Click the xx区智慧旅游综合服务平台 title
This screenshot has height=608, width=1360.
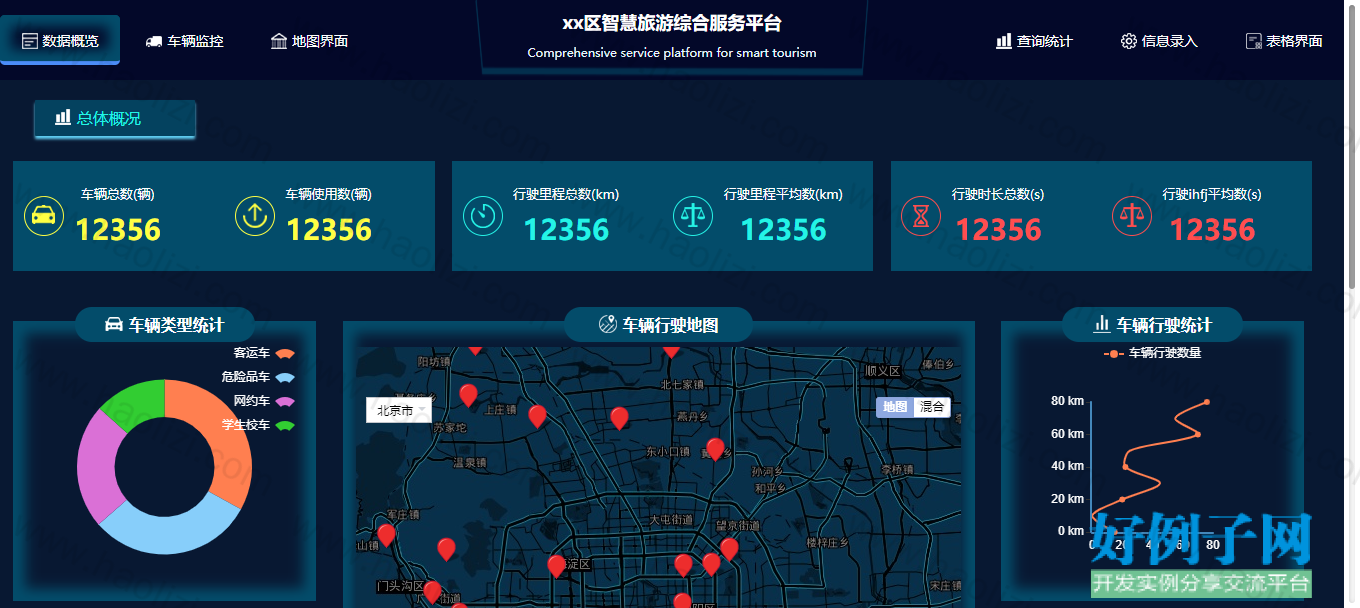672,24
